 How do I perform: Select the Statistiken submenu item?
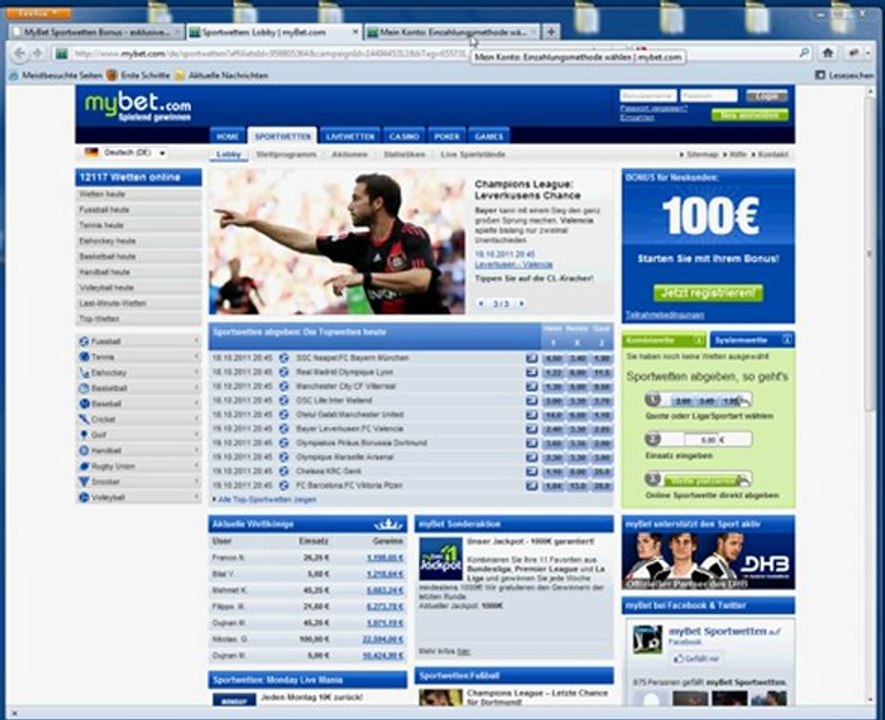click(404, 154)
